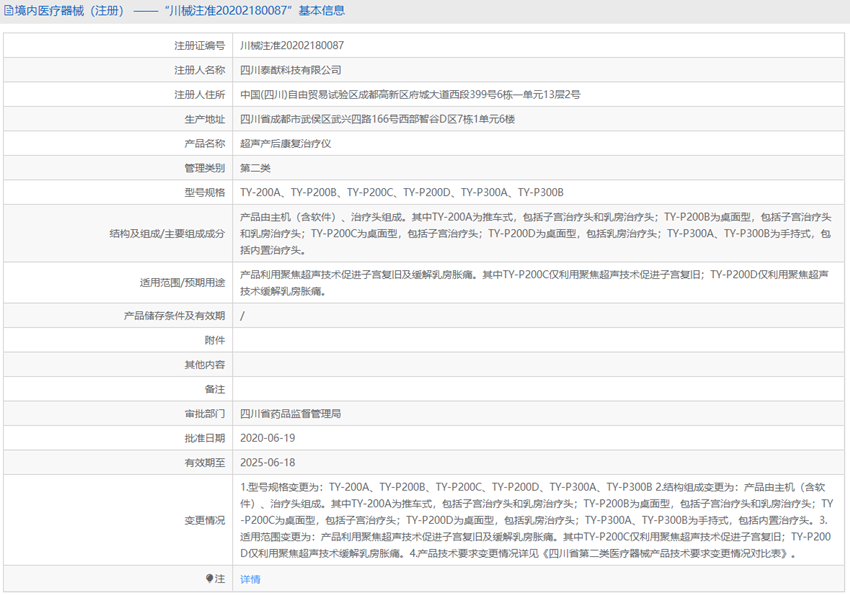Click the 备注 label

coord(215,389)
